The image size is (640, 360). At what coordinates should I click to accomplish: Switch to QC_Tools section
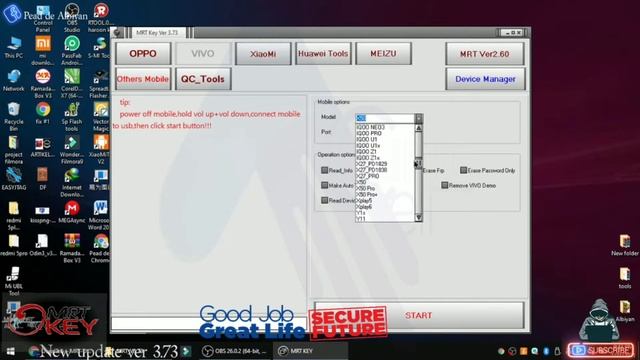(x=203, y=79)
